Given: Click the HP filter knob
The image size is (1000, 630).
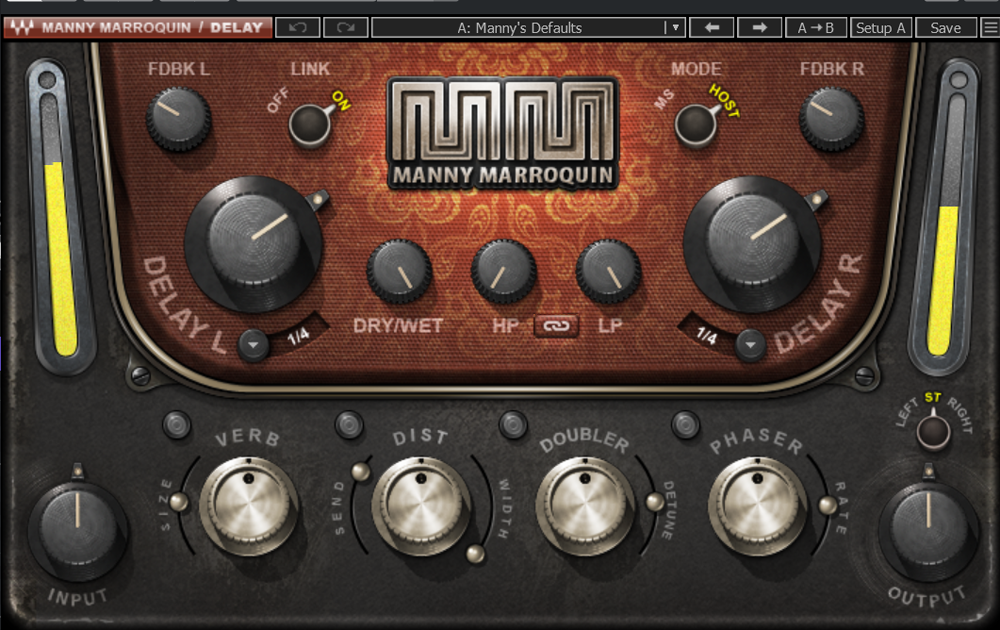Looking at the screenshot, I should point(504,270).
